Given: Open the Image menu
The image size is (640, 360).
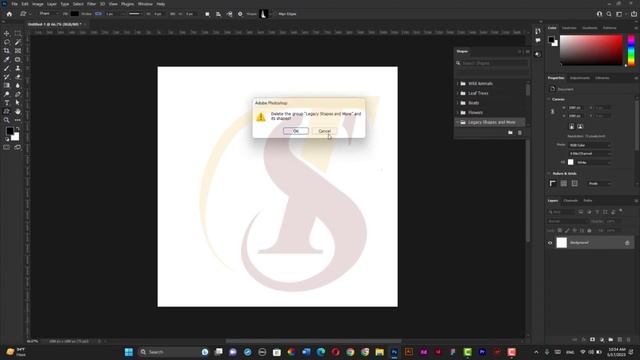Looking at the screenshot, I should (38, 4).
